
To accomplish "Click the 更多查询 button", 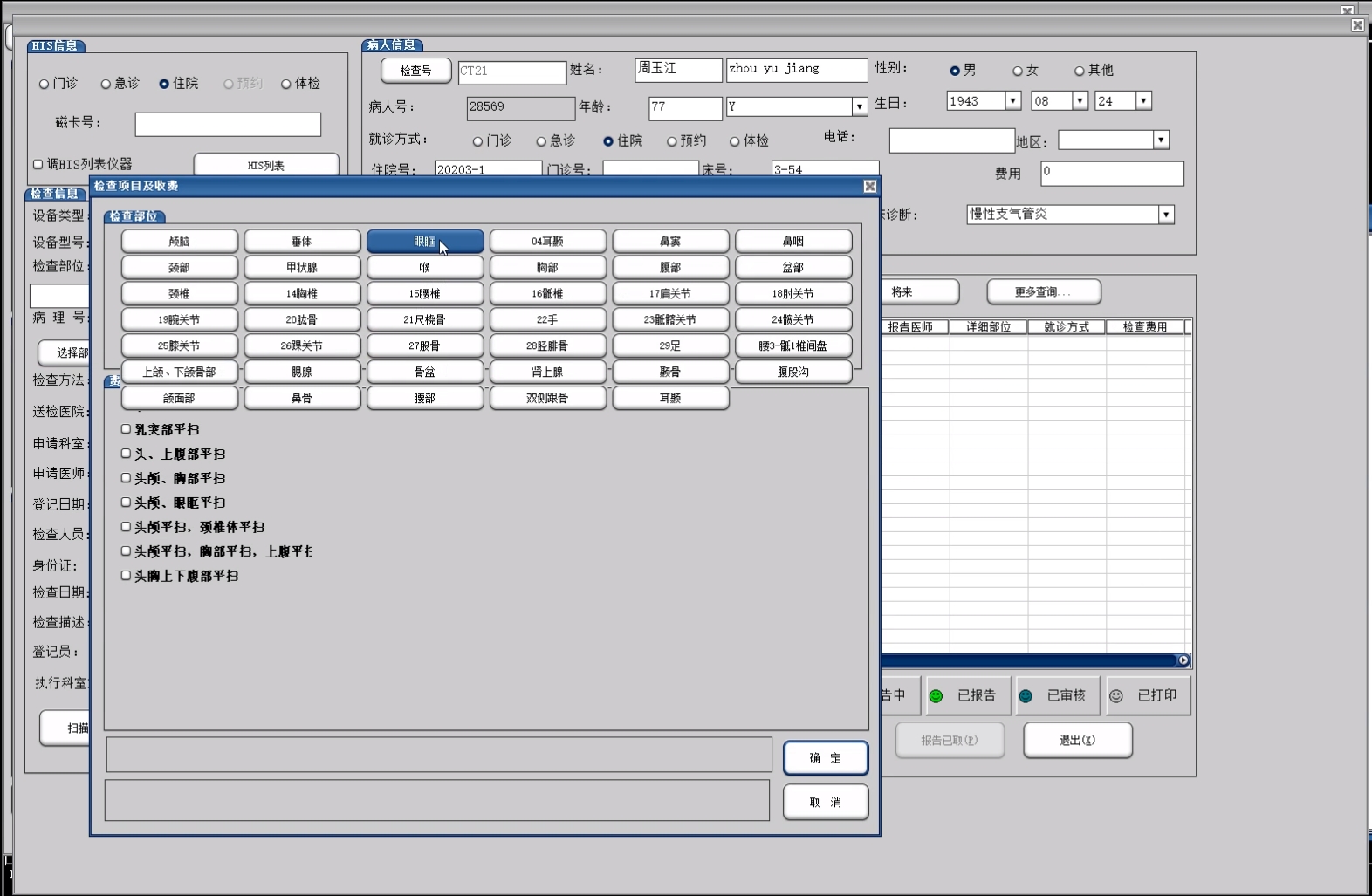I will pyautogui.click(x=1044, y=292).
